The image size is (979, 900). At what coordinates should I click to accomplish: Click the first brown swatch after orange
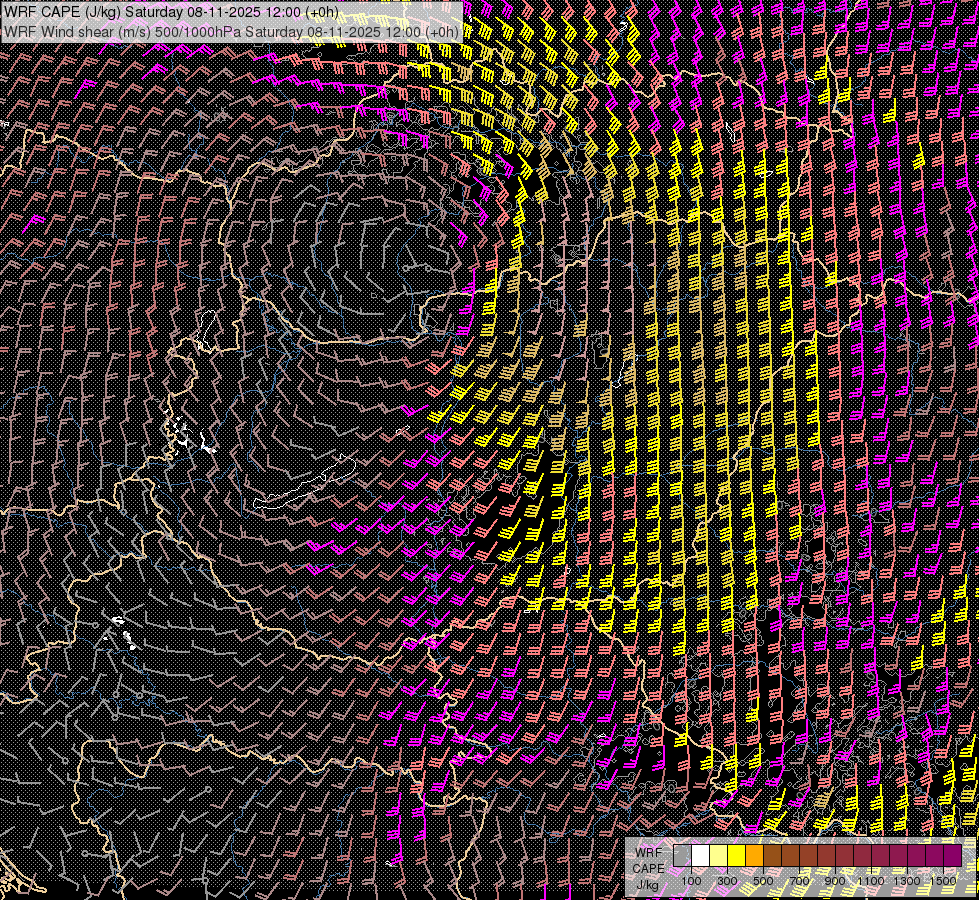[772, 855]
